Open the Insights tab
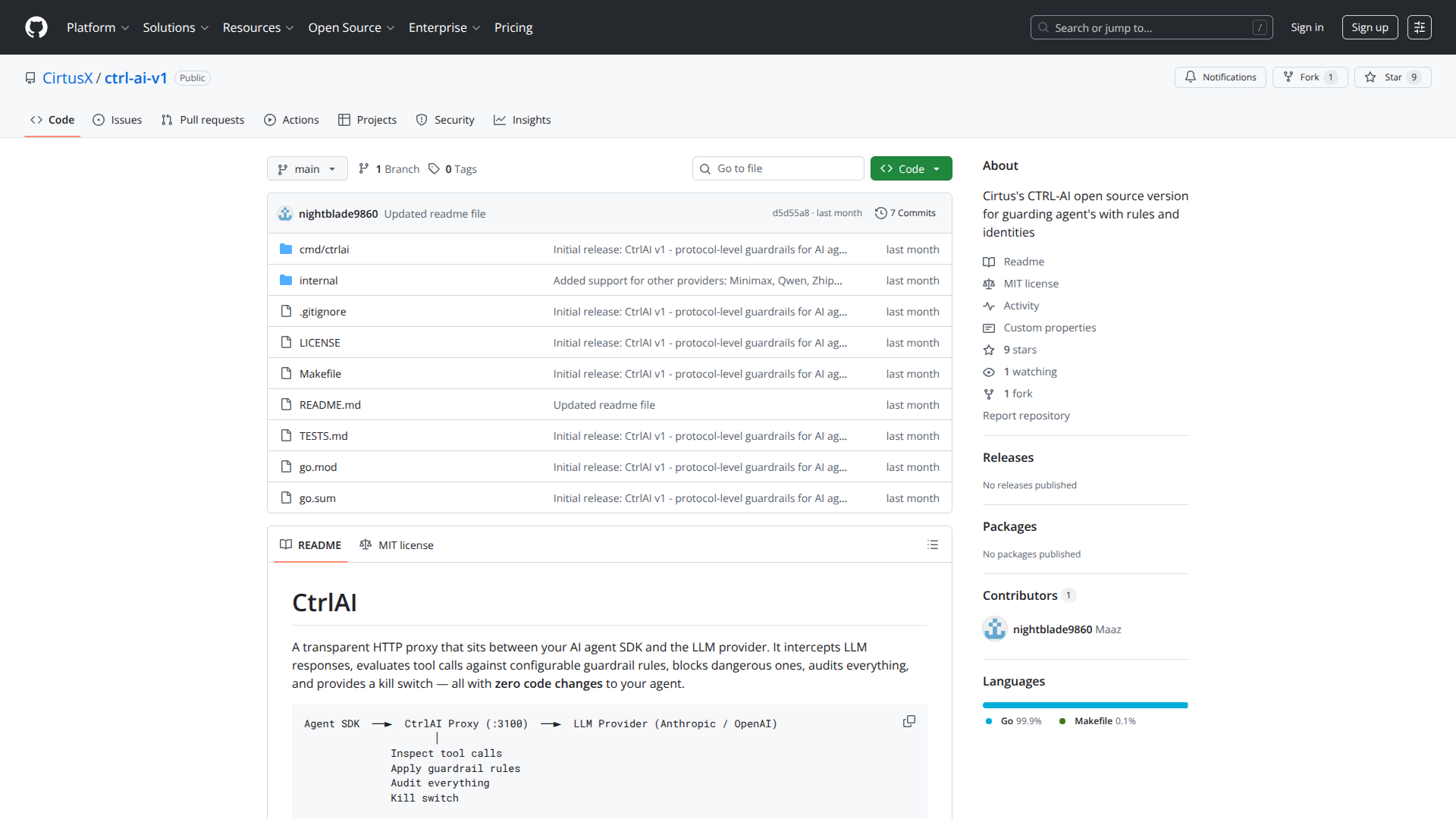 pos(522,120)
